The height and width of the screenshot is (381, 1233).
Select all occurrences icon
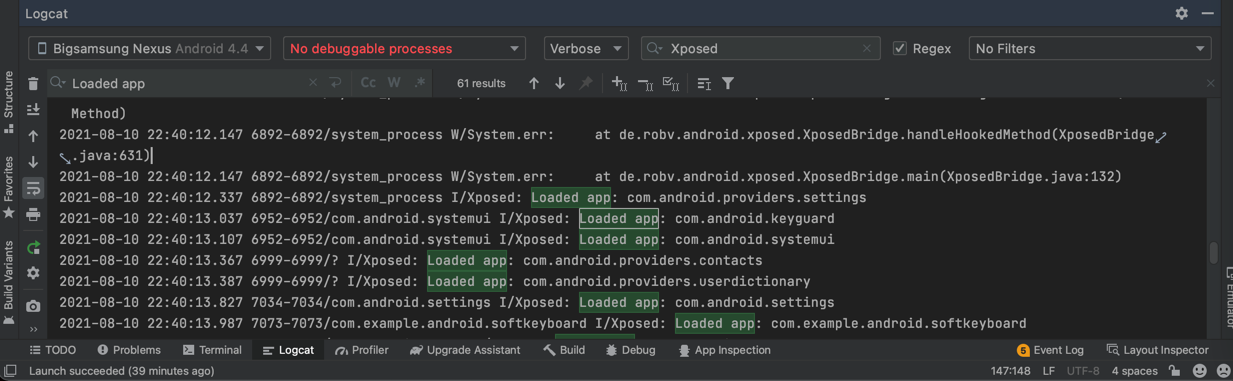(672, 83)
